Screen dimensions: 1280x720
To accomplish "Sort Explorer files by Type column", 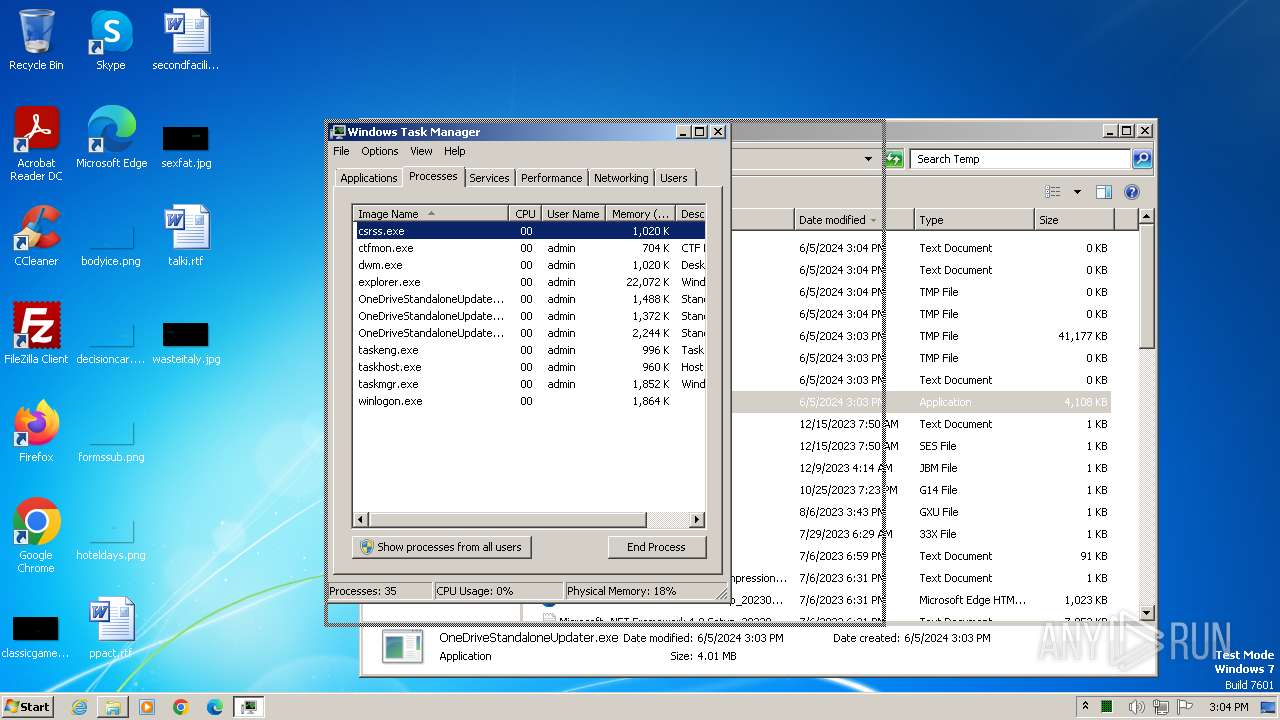I will (974, 220).
